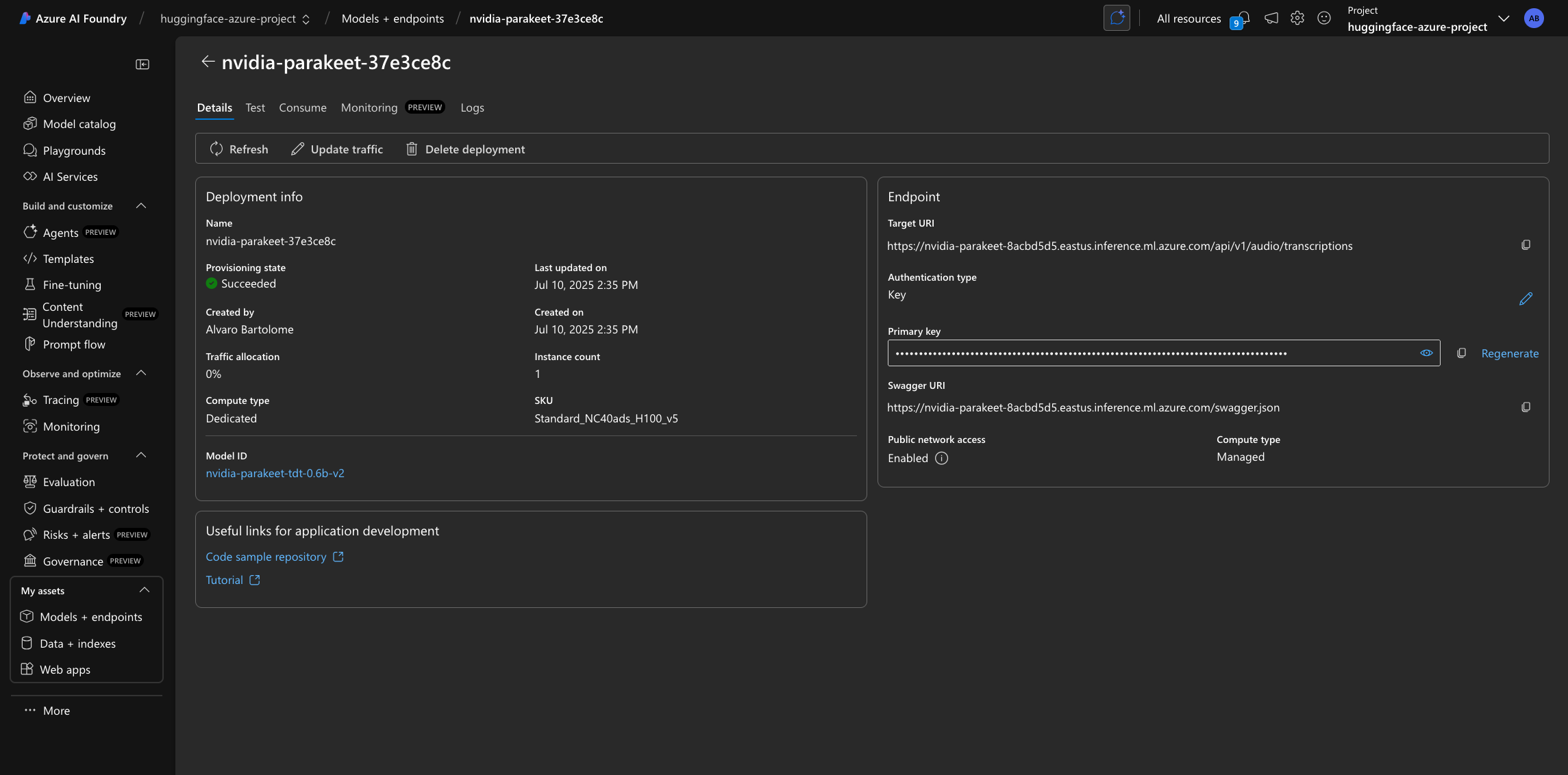Copy the primary key
Viewport: 1568px width, 775px height.
point(1462,353)
